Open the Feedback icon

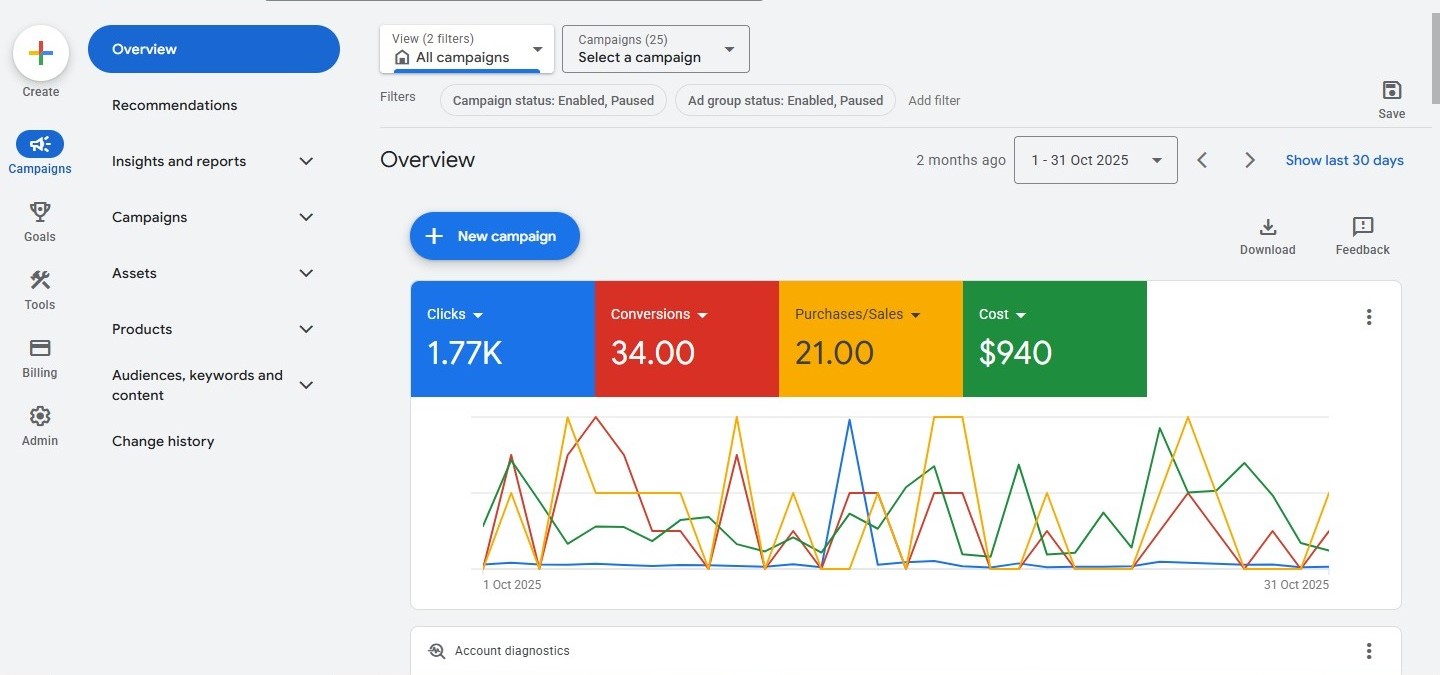[x=1362, y=227]
